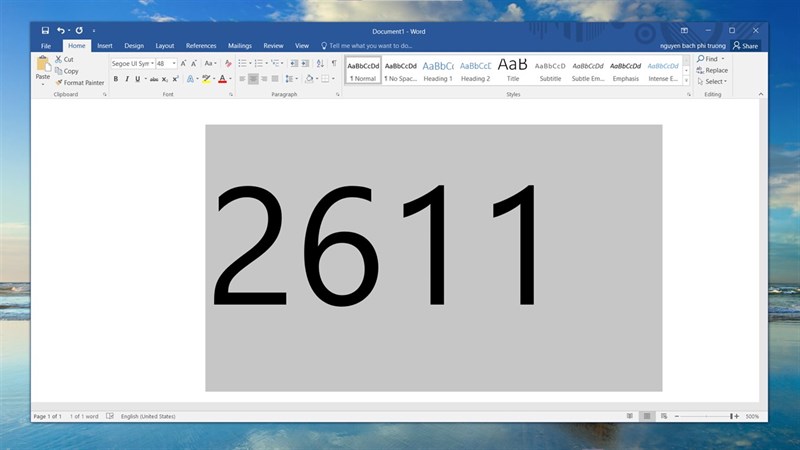The height and width of the screenshot is (450, 800).
Task: Click the Tell me what you want to do box
Action: 366,46
